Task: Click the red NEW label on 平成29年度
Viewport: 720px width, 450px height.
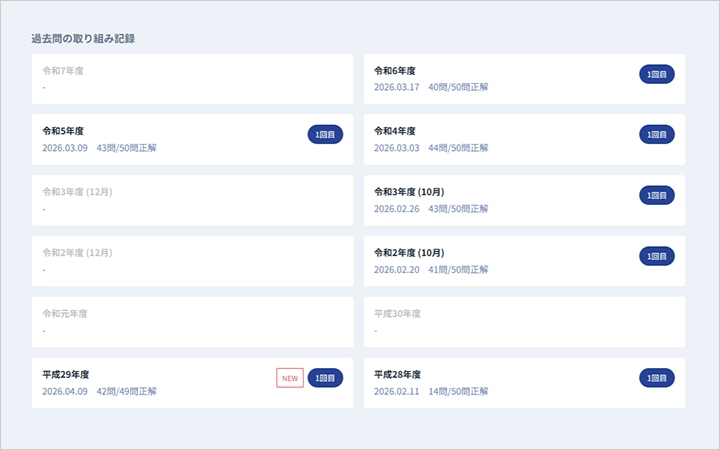Action: (x=290, y=378)
